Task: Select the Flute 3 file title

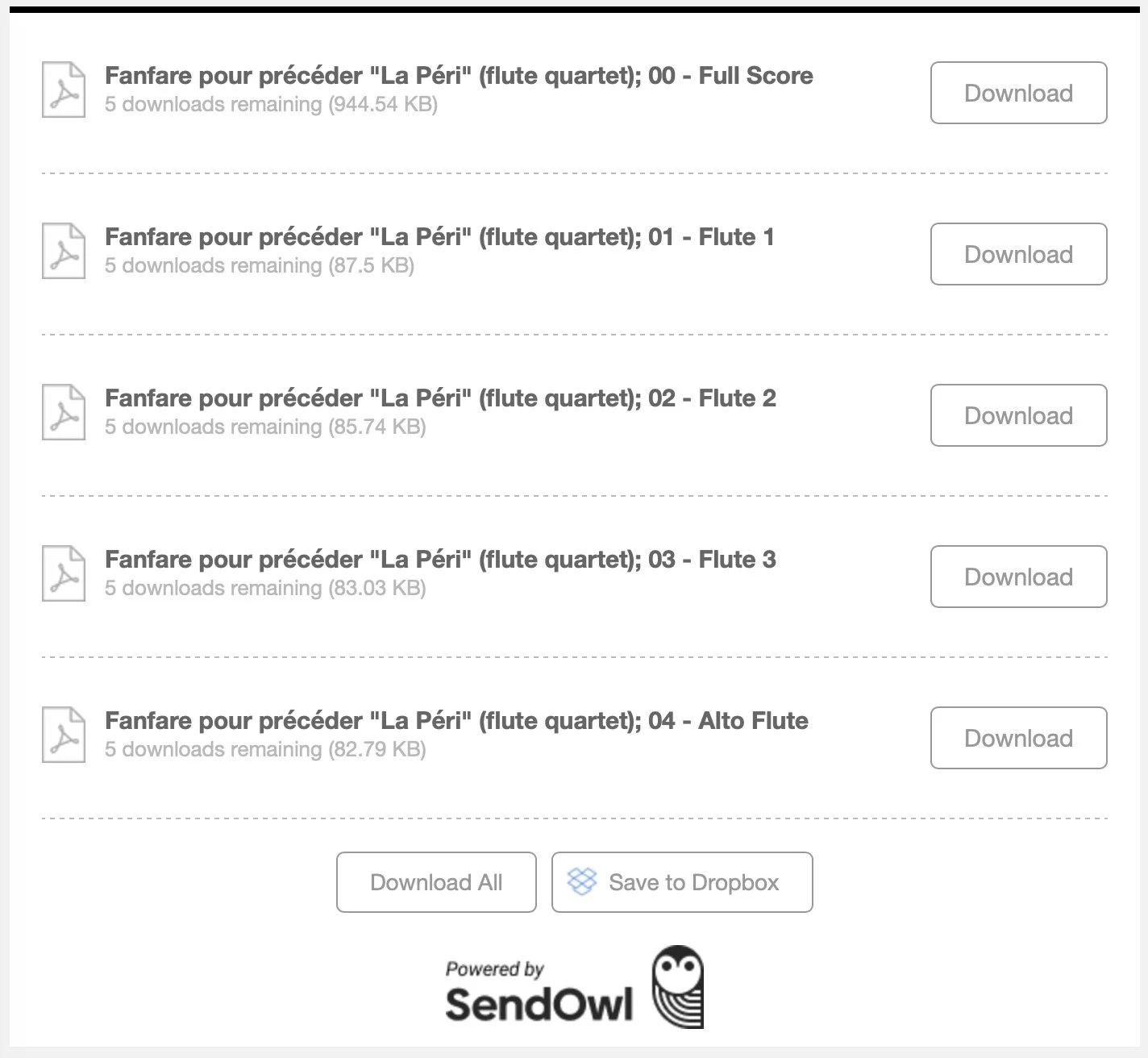Action: [440, 560]
